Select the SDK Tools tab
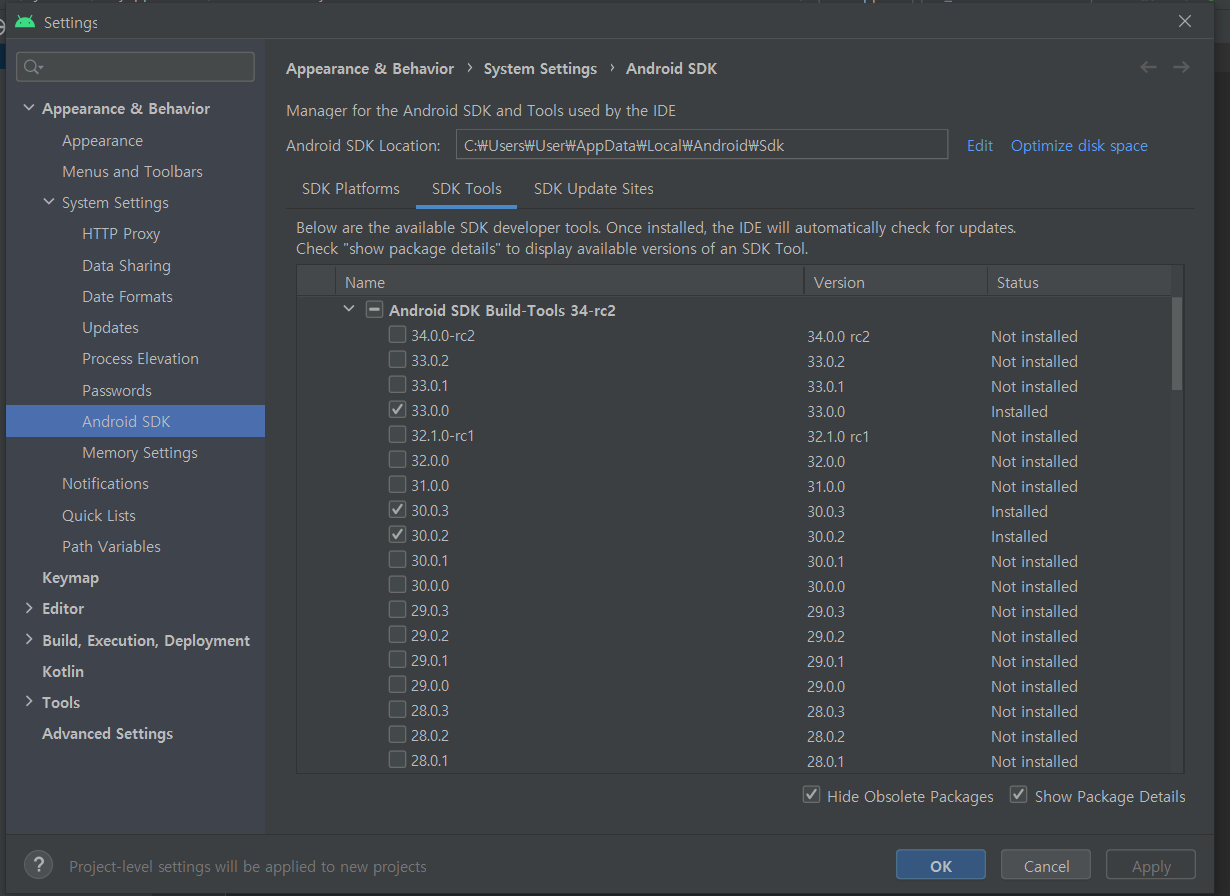1230x896 pixels. (x=467, y=188)
